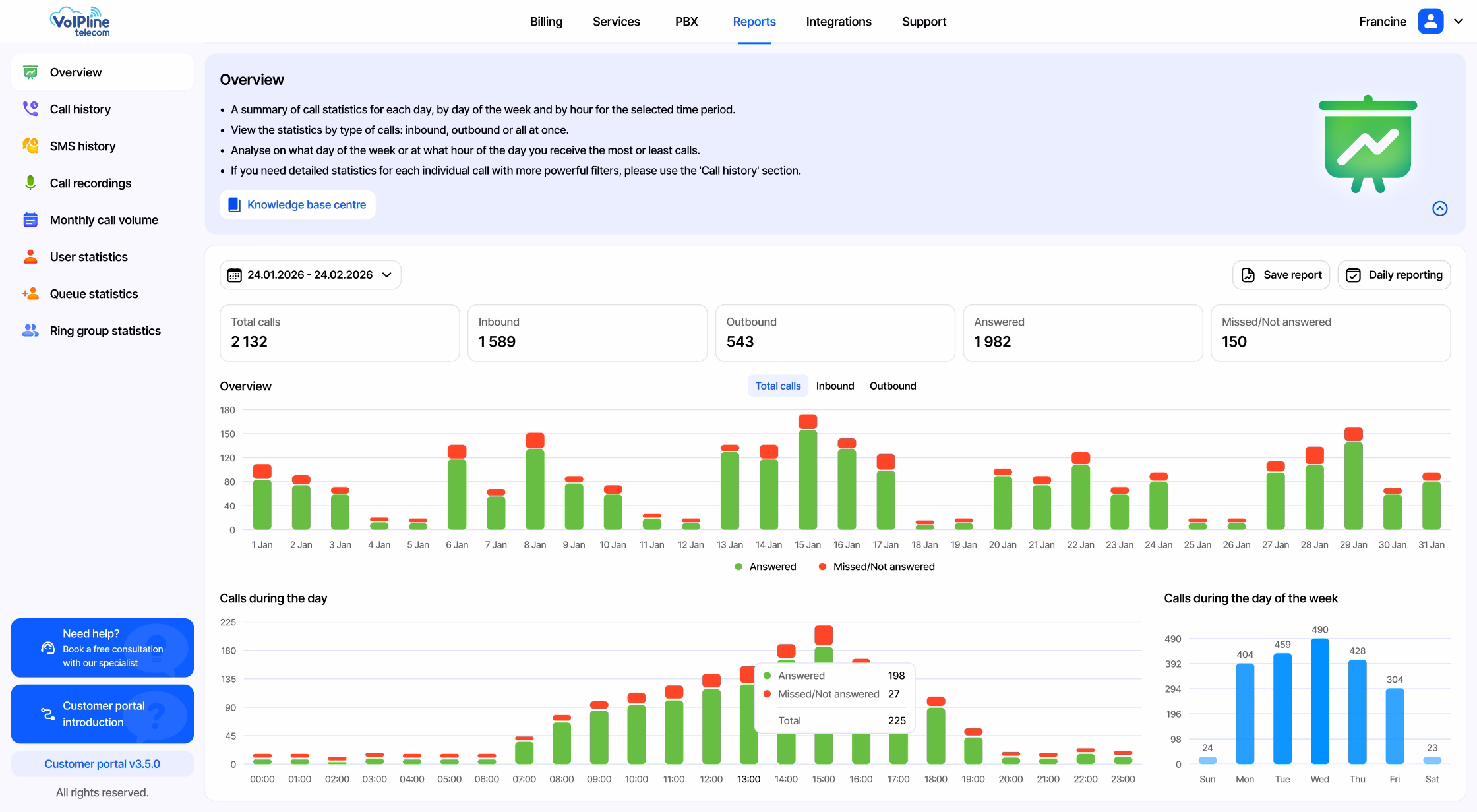
Task: Click the Call history phone icon
Action: tap(30, 109)
